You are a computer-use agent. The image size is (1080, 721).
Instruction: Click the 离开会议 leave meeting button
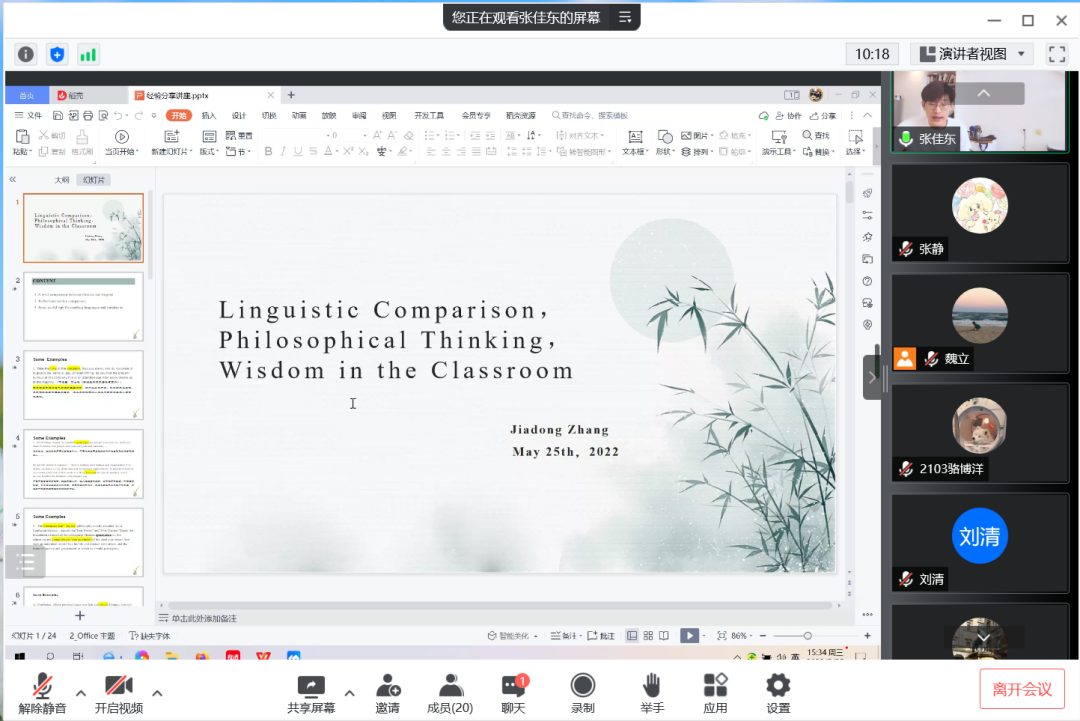1022,689
